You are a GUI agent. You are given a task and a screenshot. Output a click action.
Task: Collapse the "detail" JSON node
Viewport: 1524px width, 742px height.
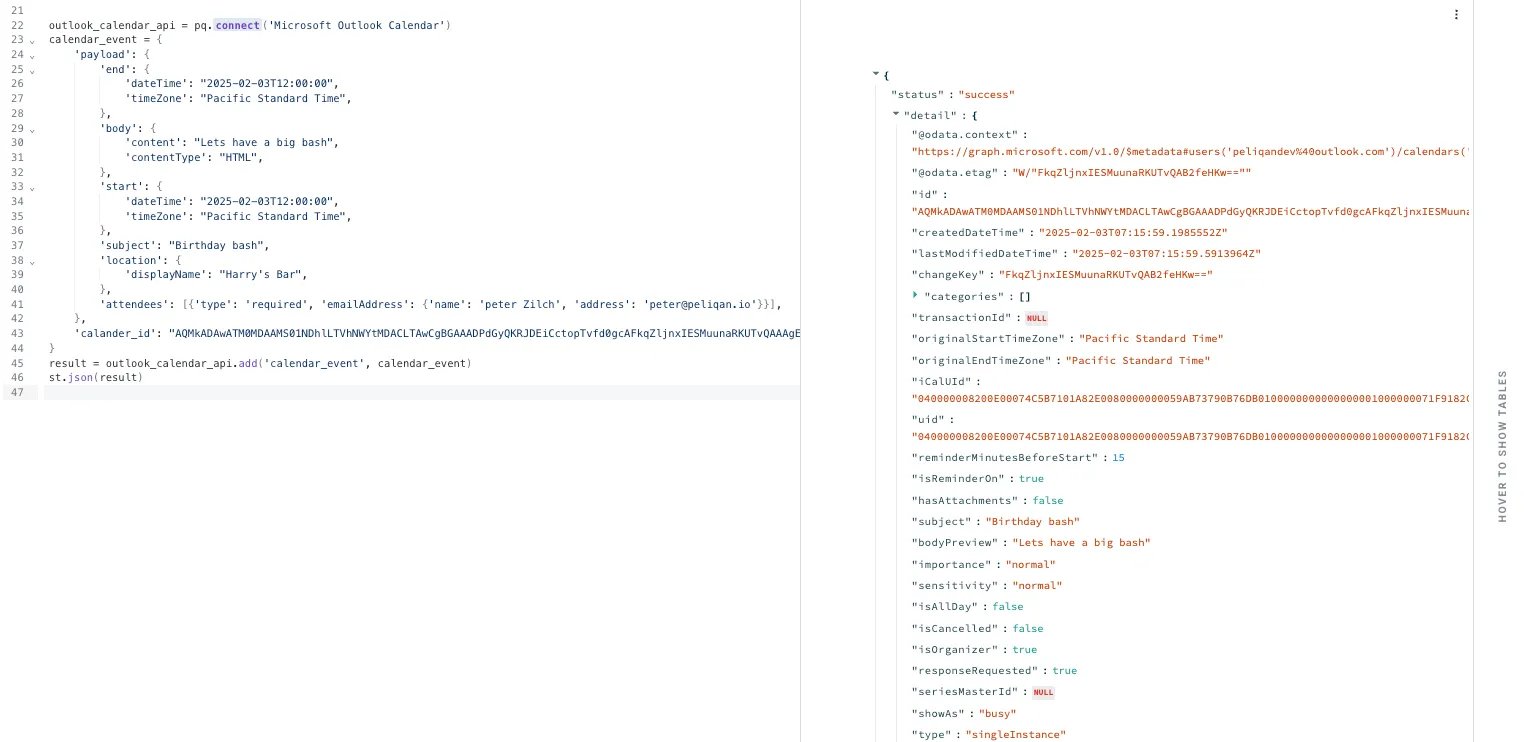tap(895, 115)
